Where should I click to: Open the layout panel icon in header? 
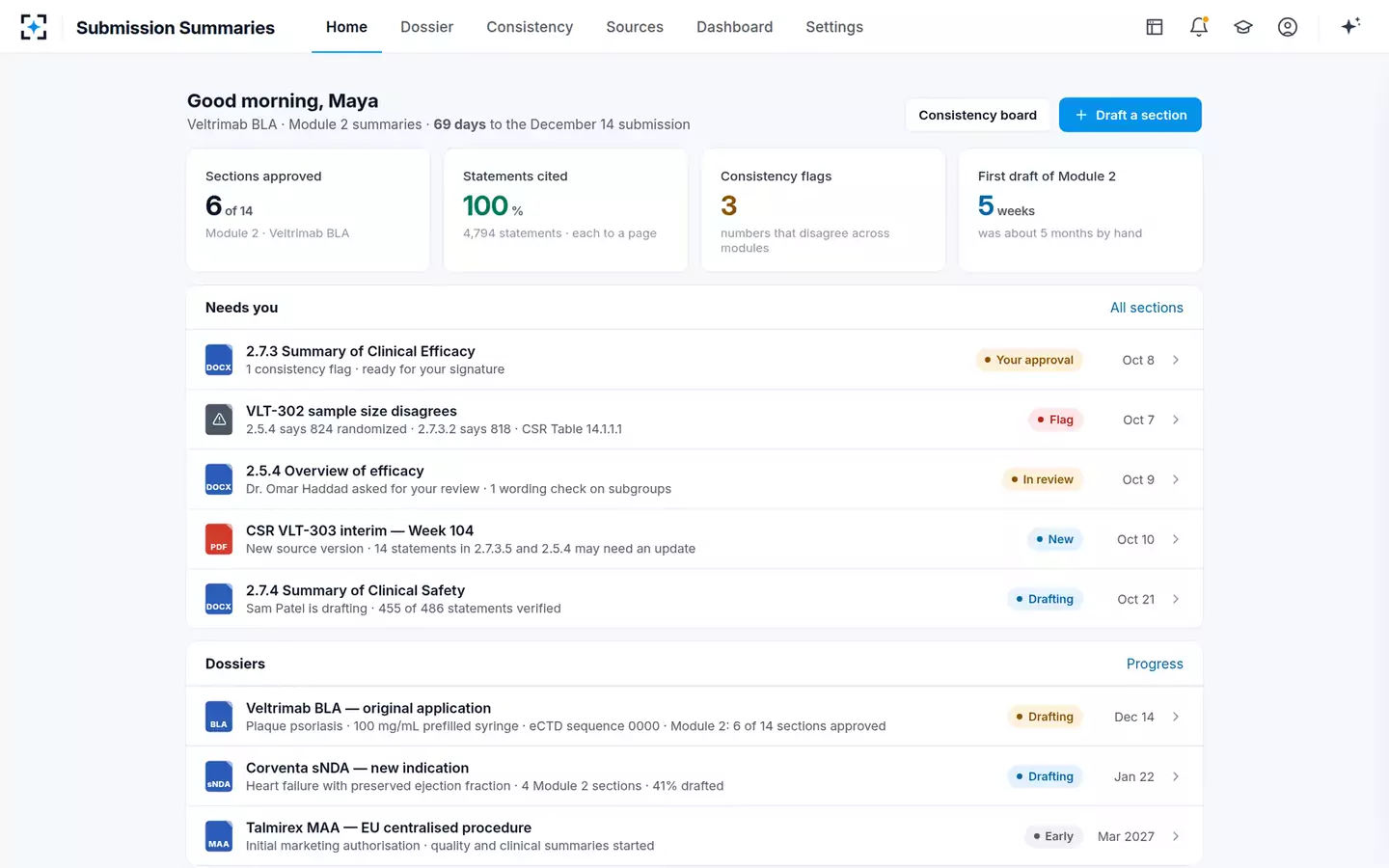(x=1155, y=27)
